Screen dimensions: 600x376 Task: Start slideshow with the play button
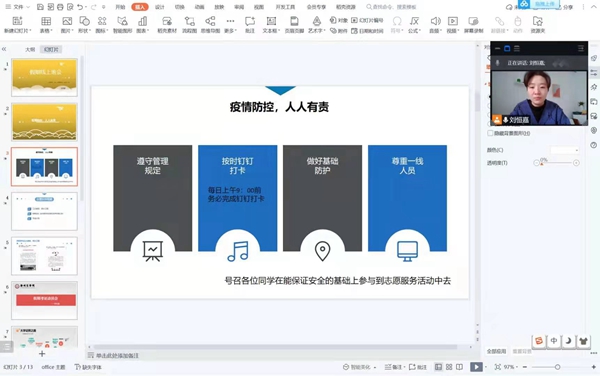point(476,367)
